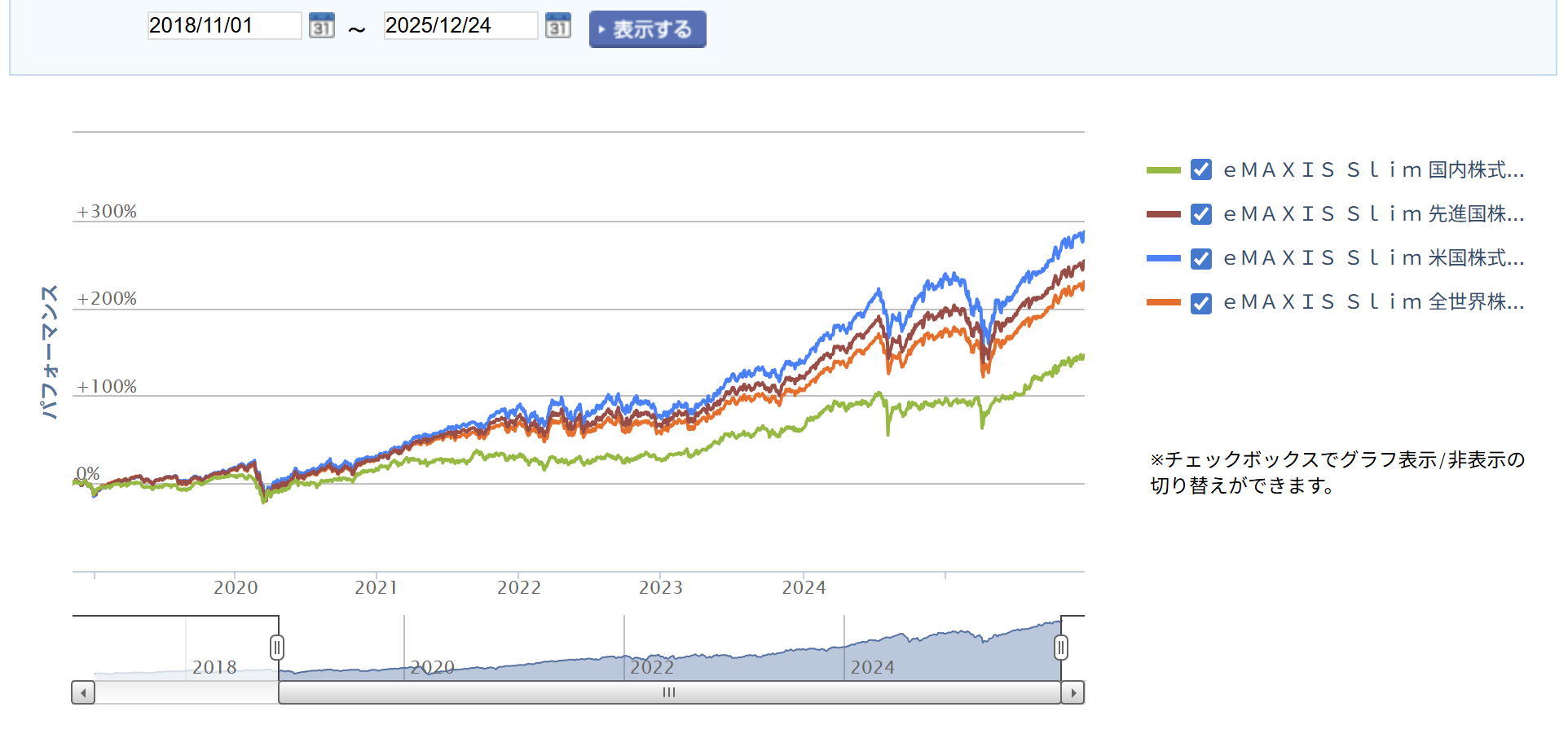Click the grip marks on scrollbar thumb
Image resolution: width=1568 pixels, height=729 pixels.
pyautogui.click(x=669, y=693)
